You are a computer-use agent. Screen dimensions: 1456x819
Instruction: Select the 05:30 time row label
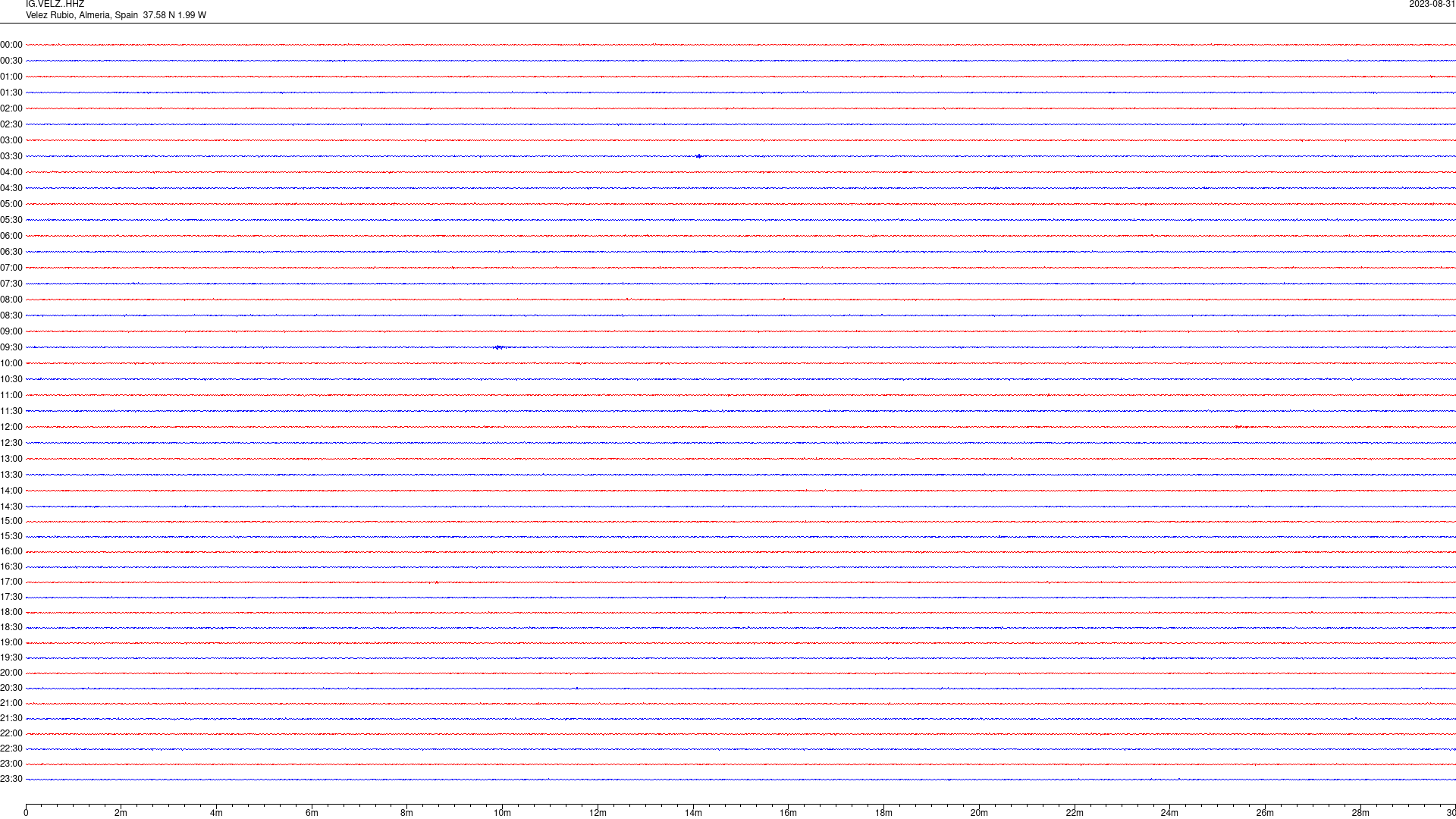[x=11, y=220]
